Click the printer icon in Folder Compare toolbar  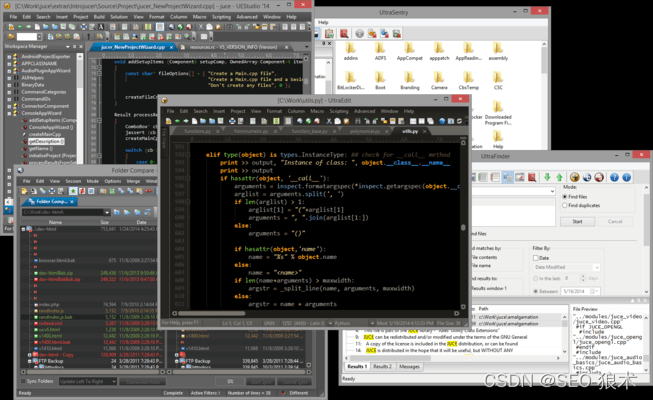click(52, 191)
